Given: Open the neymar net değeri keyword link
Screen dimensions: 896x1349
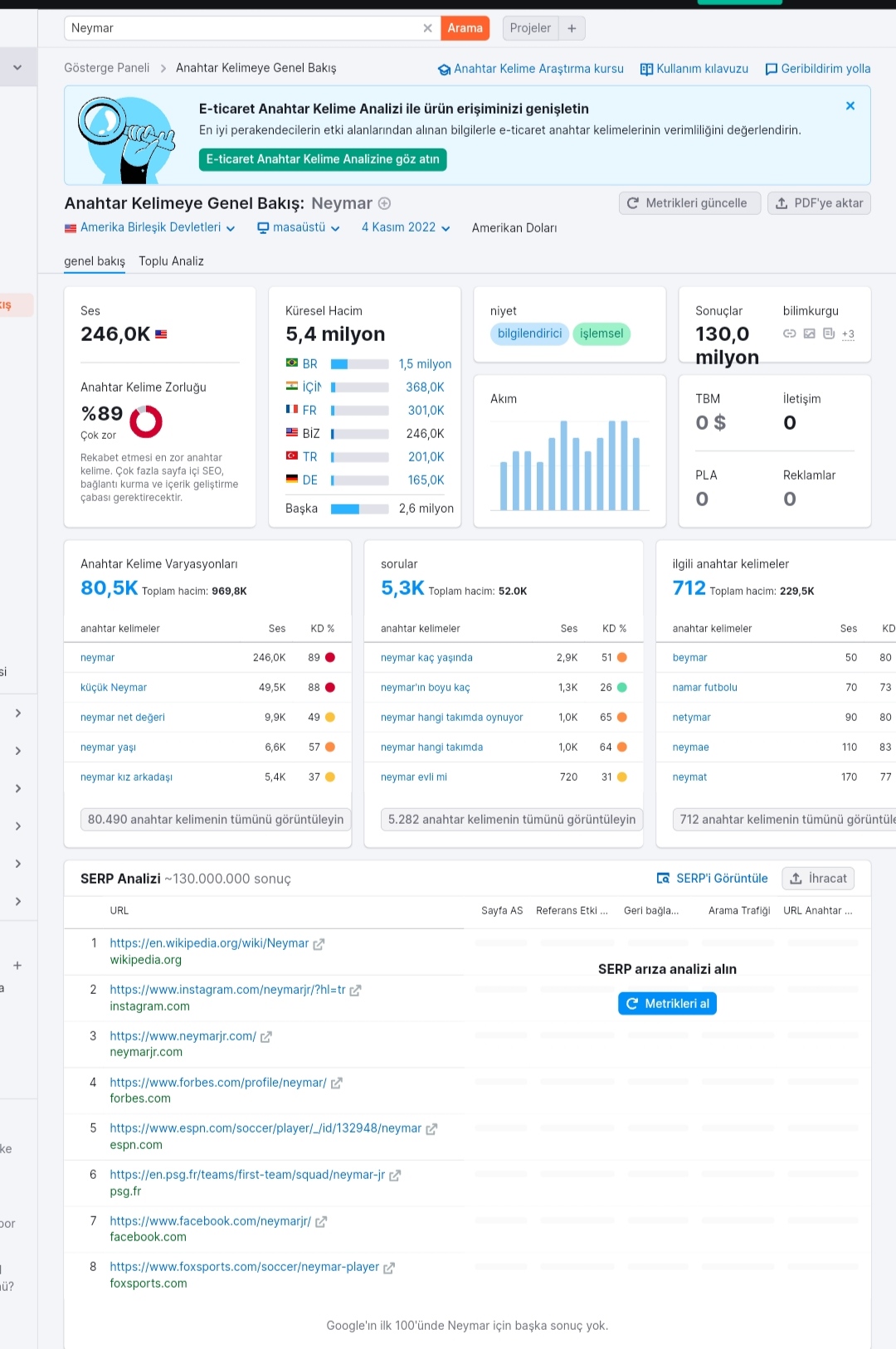Looking at the screenshot, I should pyautogui.click(x=123, y=718).
